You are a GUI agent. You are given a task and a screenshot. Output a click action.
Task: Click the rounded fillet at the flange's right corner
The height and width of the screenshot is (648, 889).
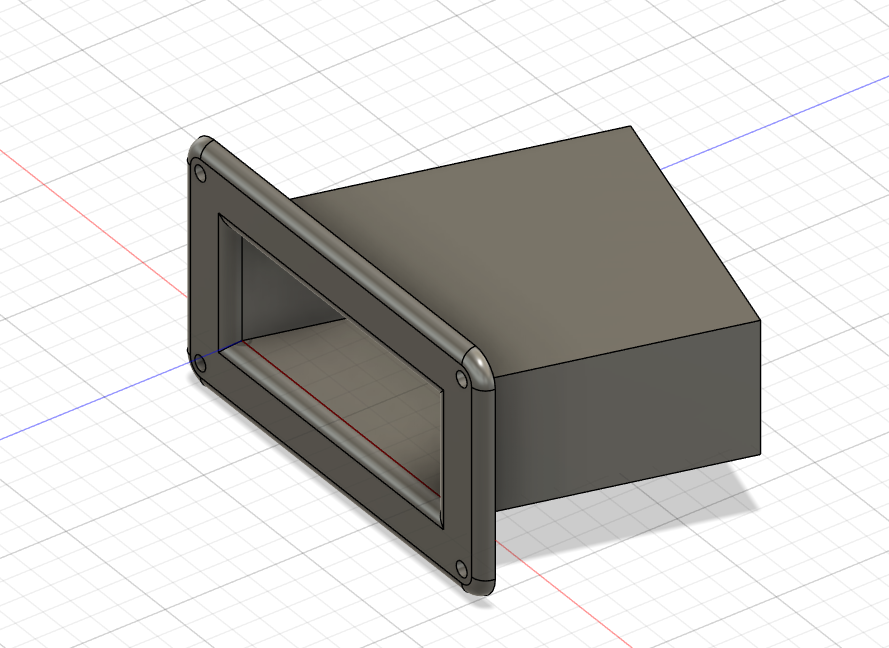pyautogui.click(x=478, y=366)
